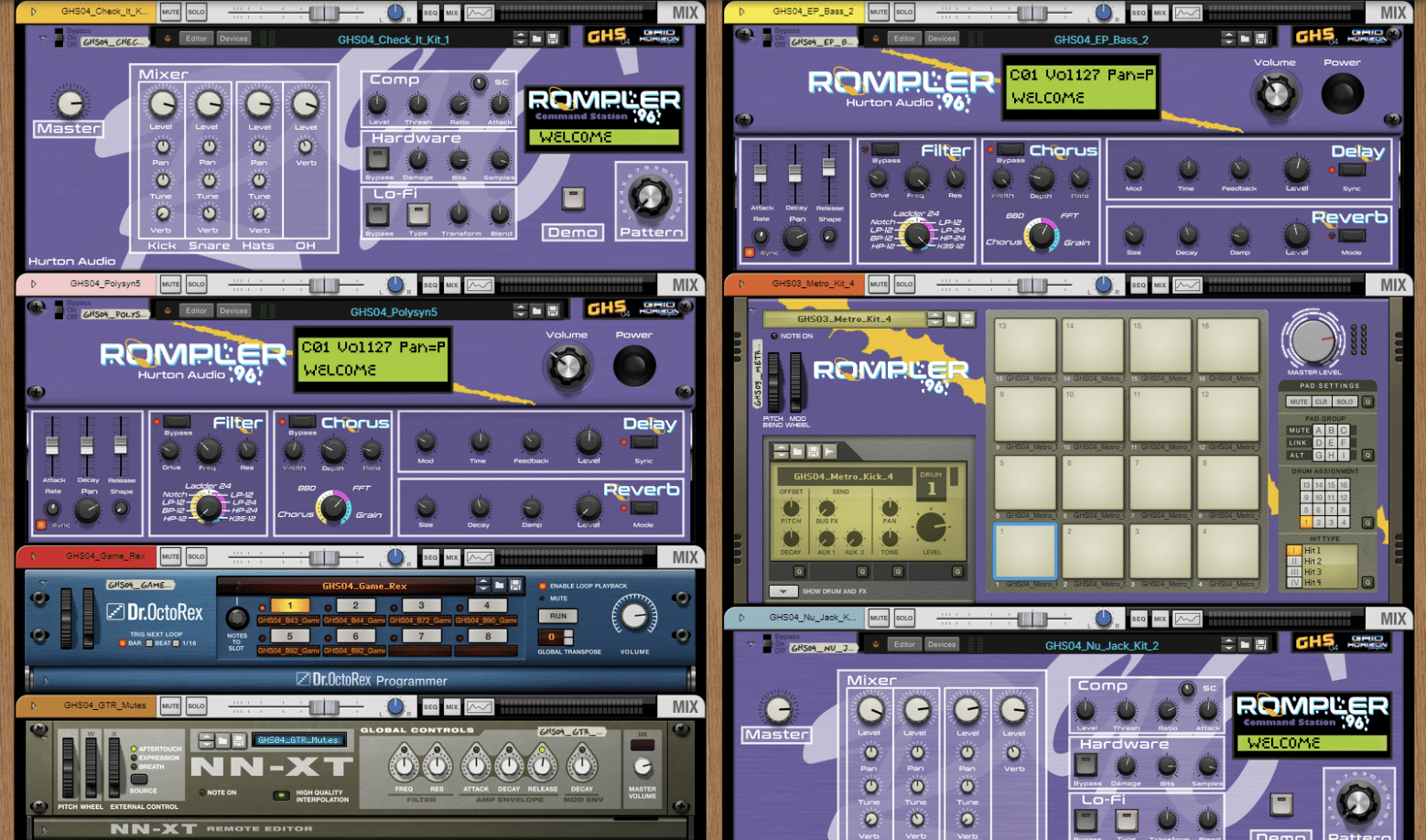This screenshot has width=1426, height=840.
Task: Click MIX button on GHS04_Game_Rex strip
Action: pyautogui.click(x=451, y=556)
